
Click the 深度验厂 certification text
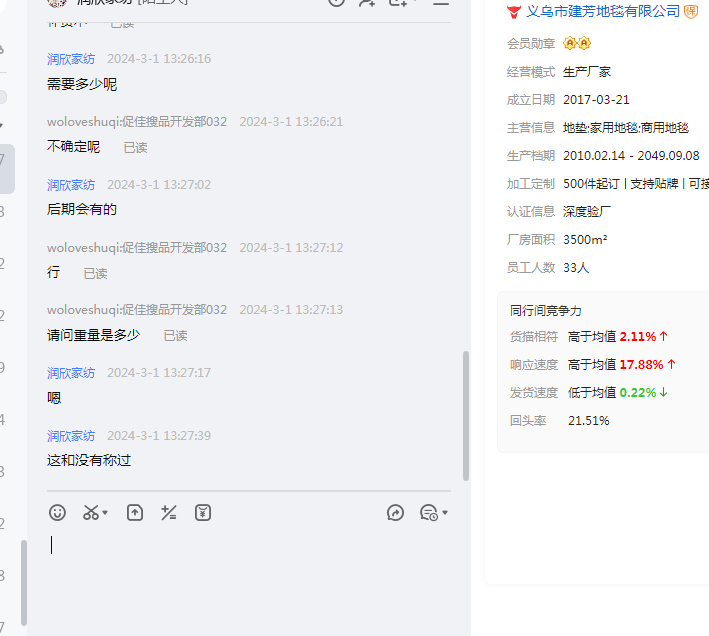[x=587, y=211]
